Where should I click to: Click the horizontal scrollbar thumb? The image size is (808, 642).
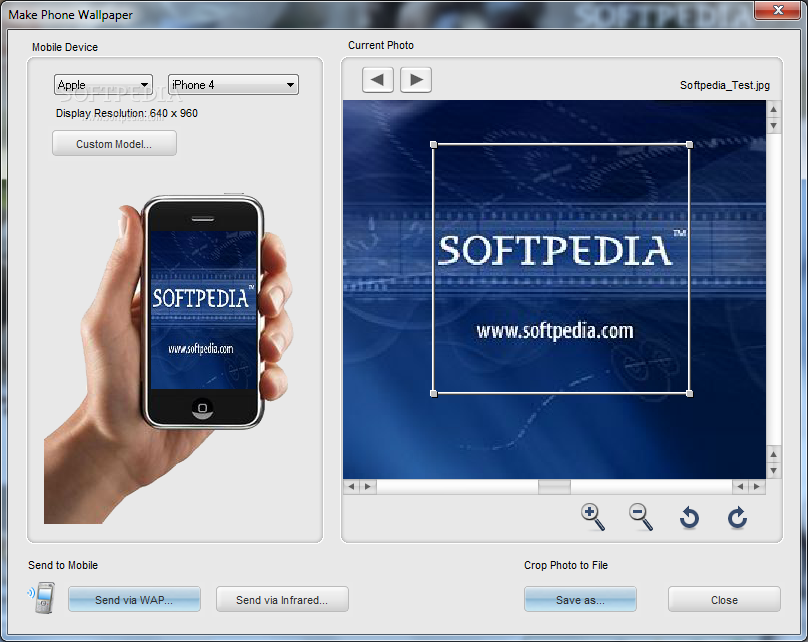tap(554, 486)
